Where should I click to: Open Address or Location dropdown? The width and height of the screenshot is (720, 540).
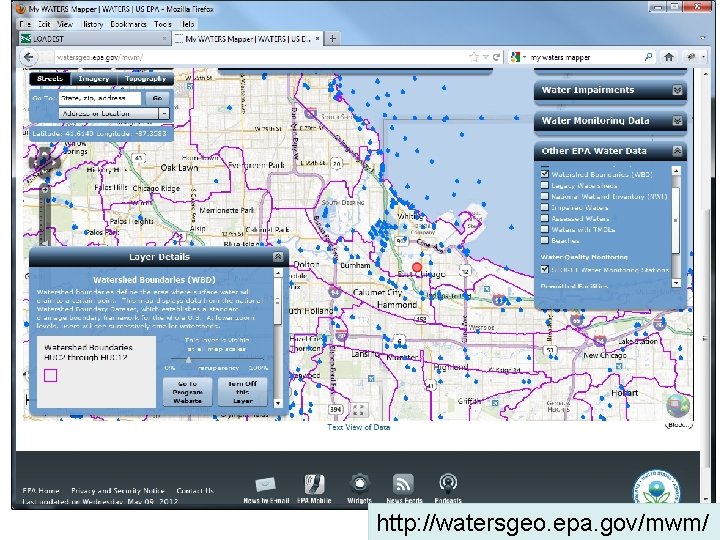pos(164,113)
